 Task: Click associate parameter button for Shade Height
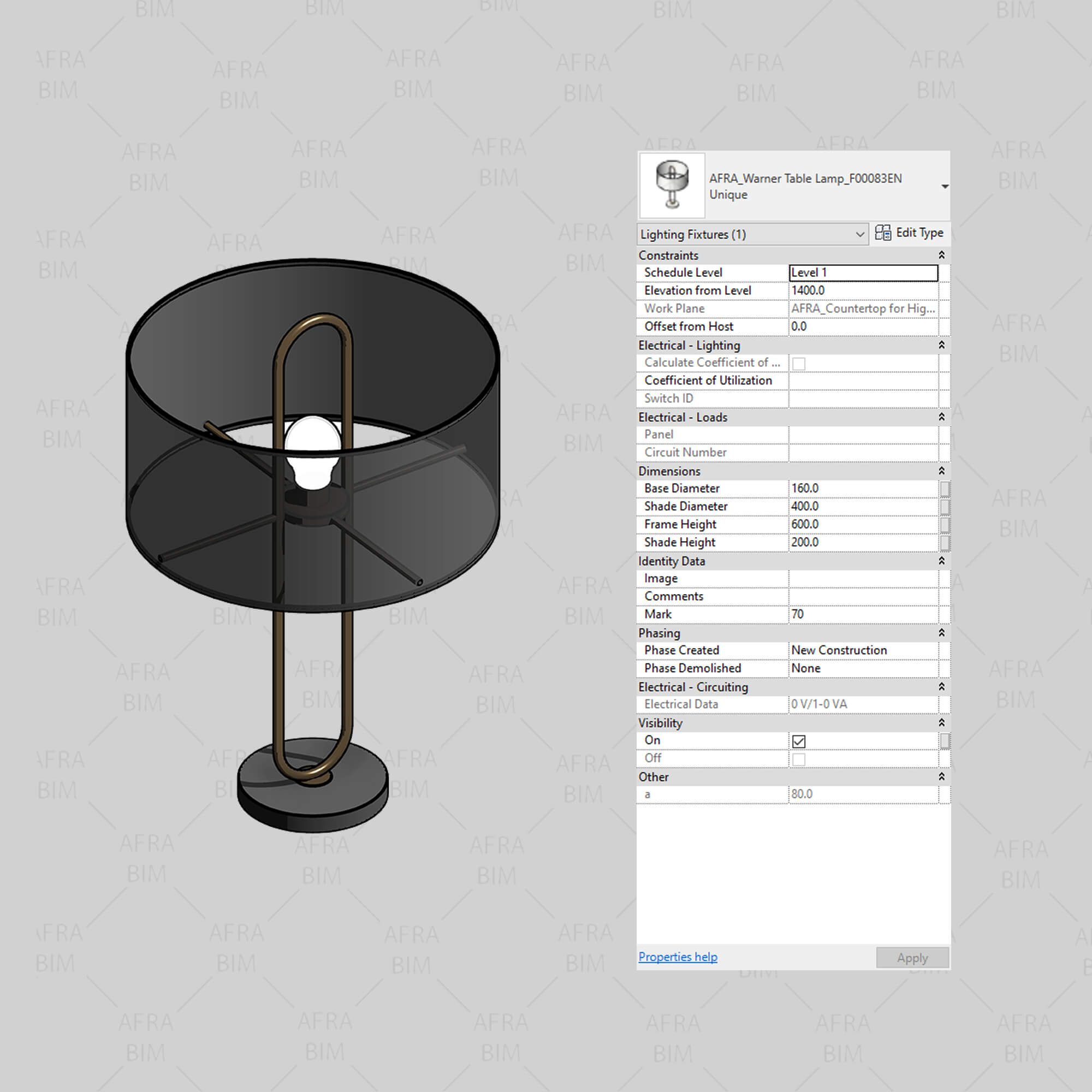pos(945,543)
